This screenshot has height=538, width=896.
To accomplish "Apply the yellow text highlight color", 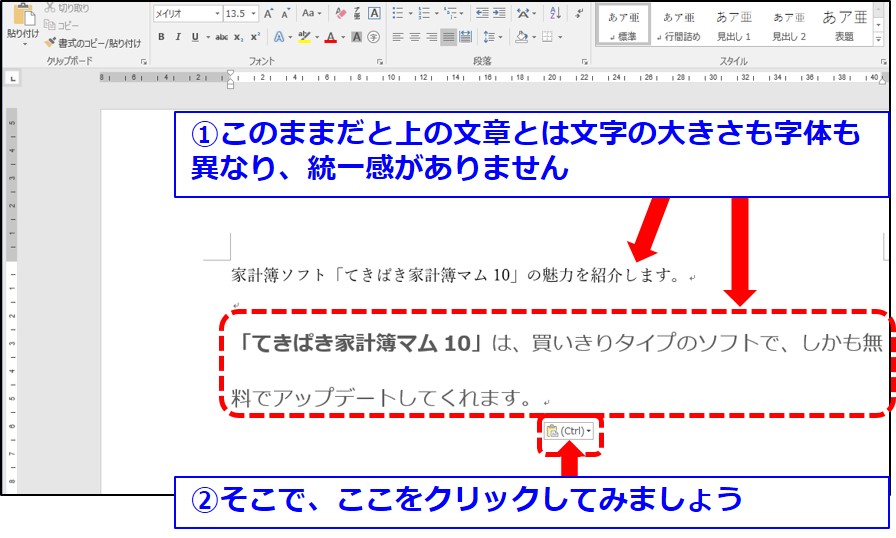I will click(305, 38).
